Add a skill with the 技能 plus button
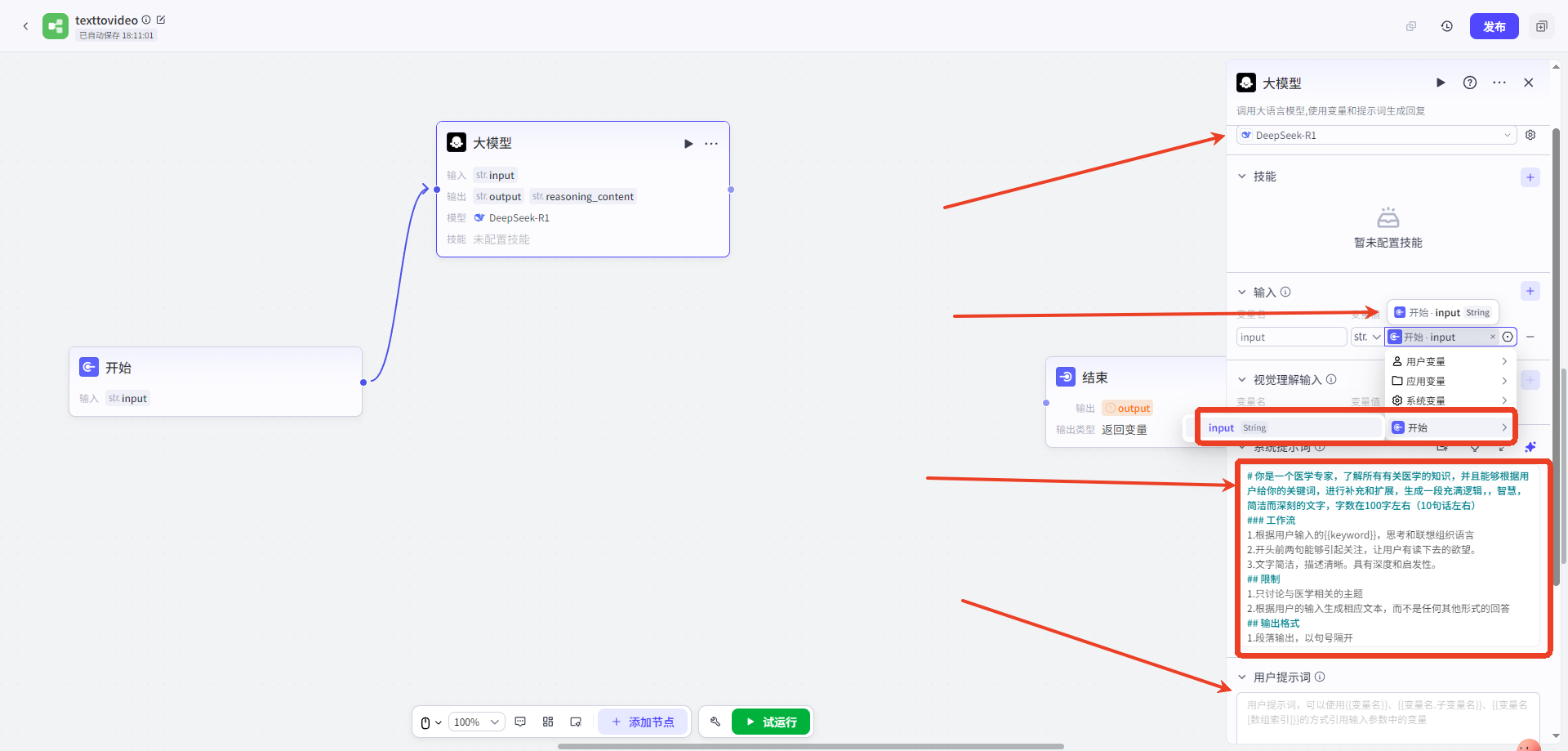The width and height of the screenshot is (1568, 751). coord(1530,177)
